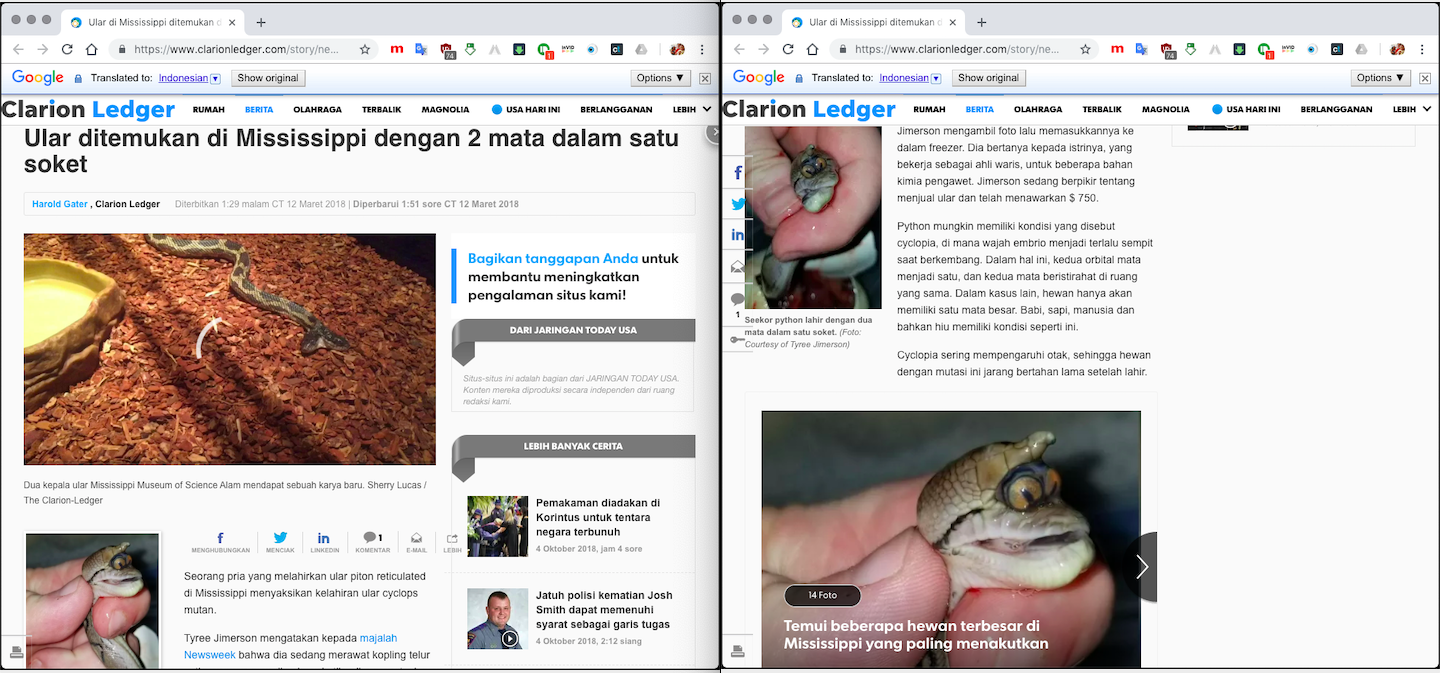
Task: Share via Twitter icon in left window
Action: [x=280, y=538]
